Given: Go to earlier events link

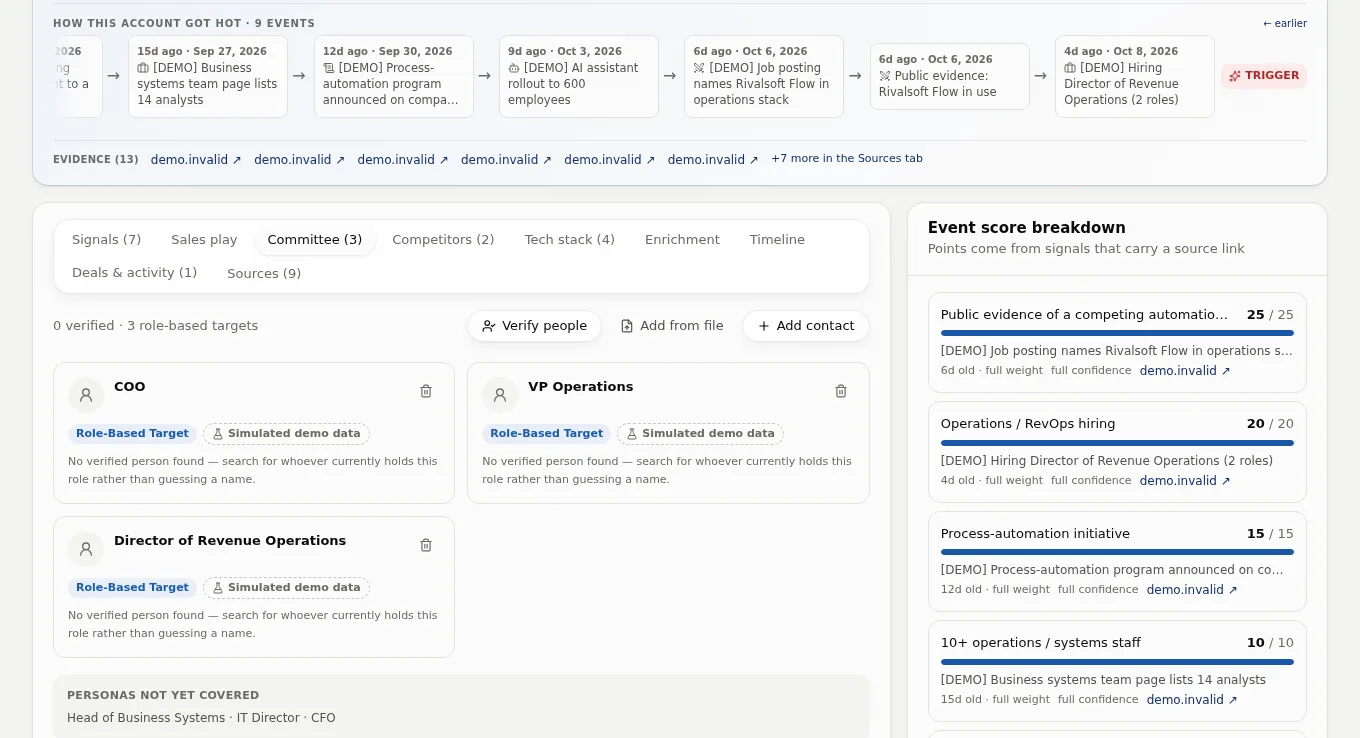Looking at the screenshot, I should tap(1285, 23).
